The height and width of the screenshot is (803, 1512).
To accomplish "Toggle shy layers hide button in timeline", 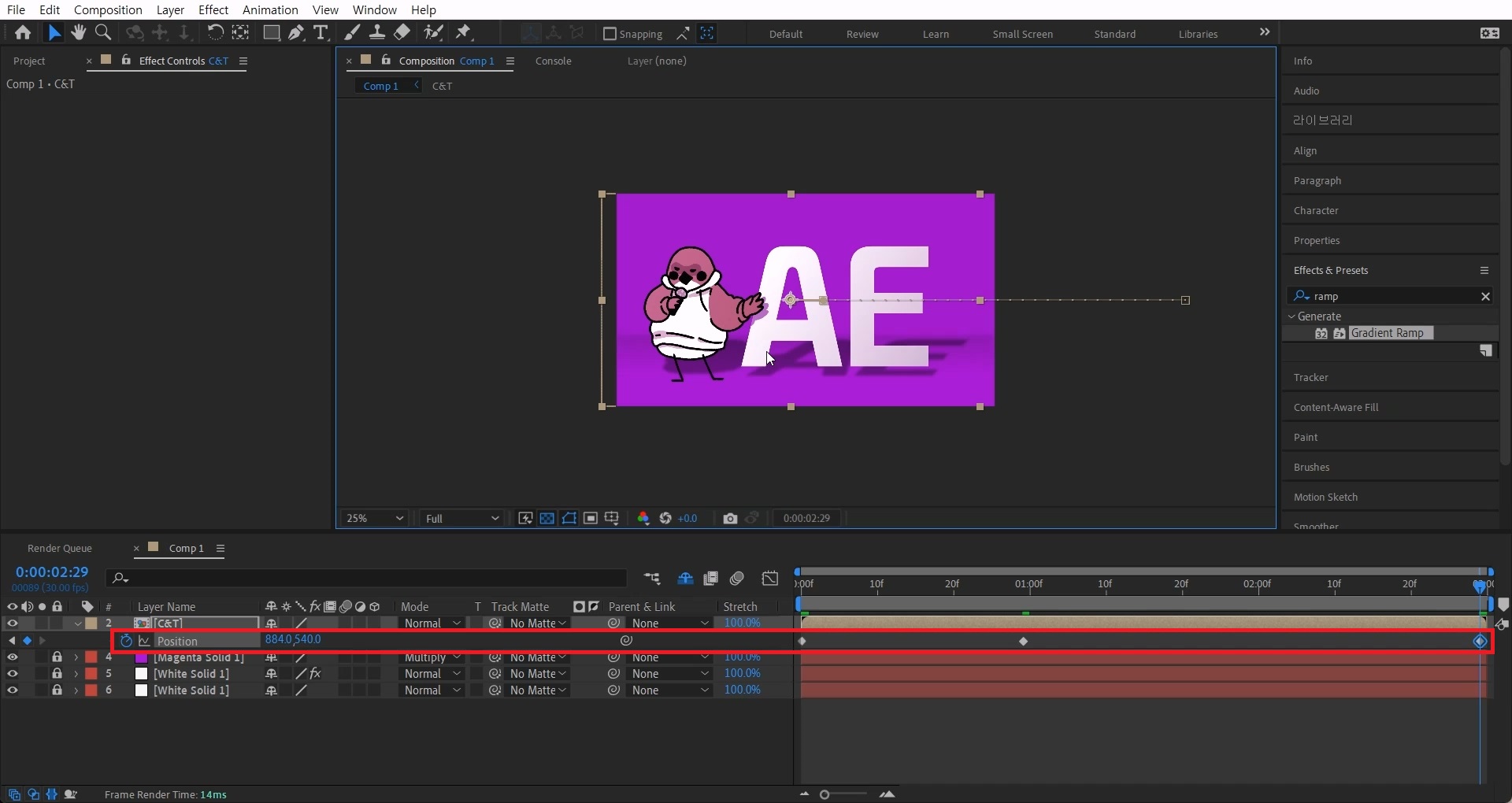I will (x=685, y=579).
